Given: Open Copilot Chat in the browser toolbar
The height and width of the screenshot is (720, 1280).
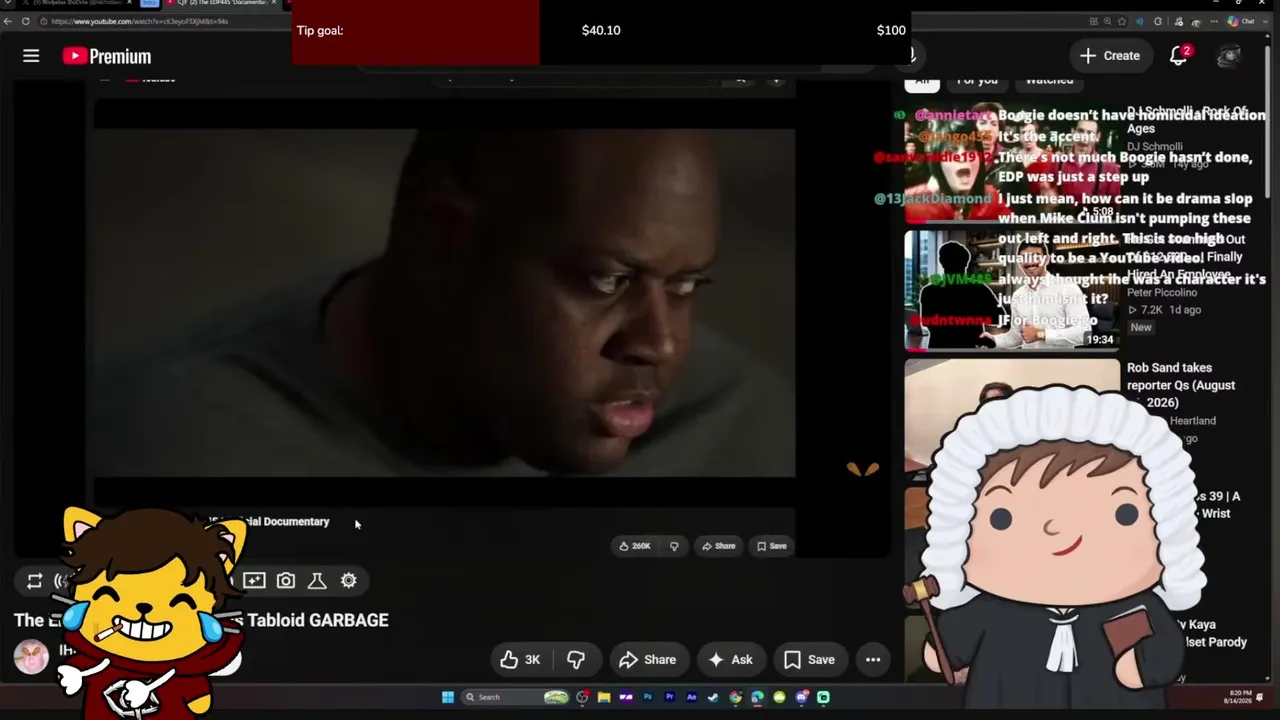Looking at the screenshot, I should (x=1240, y=21).
